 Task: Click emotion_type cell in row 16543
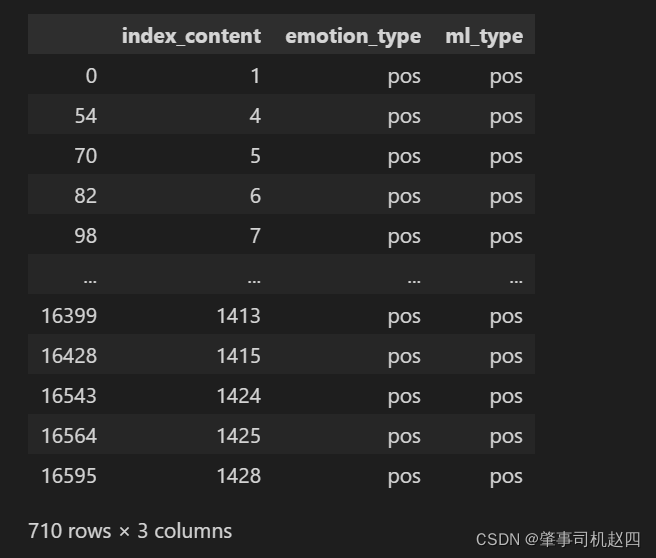tap(404, 396)
